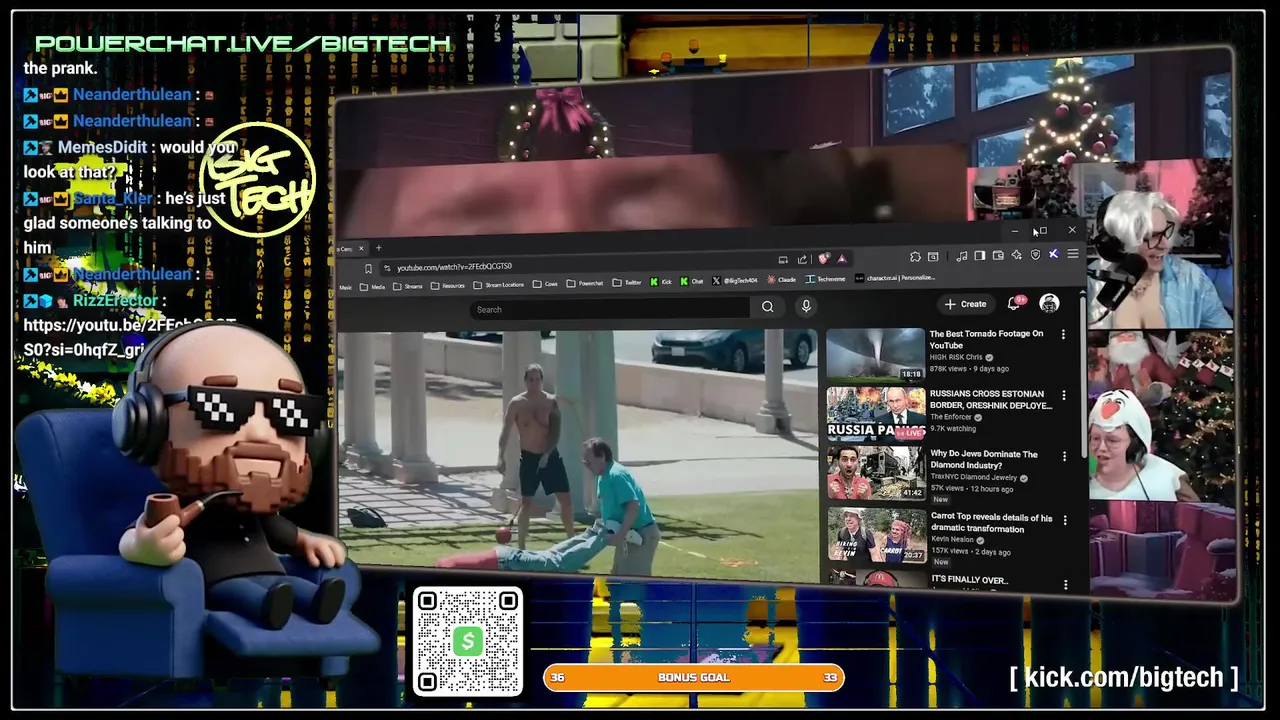Screen dimensions: 1280x720
Task: Click HIGH RISK Chris channel name
Action: pos(957,357)
